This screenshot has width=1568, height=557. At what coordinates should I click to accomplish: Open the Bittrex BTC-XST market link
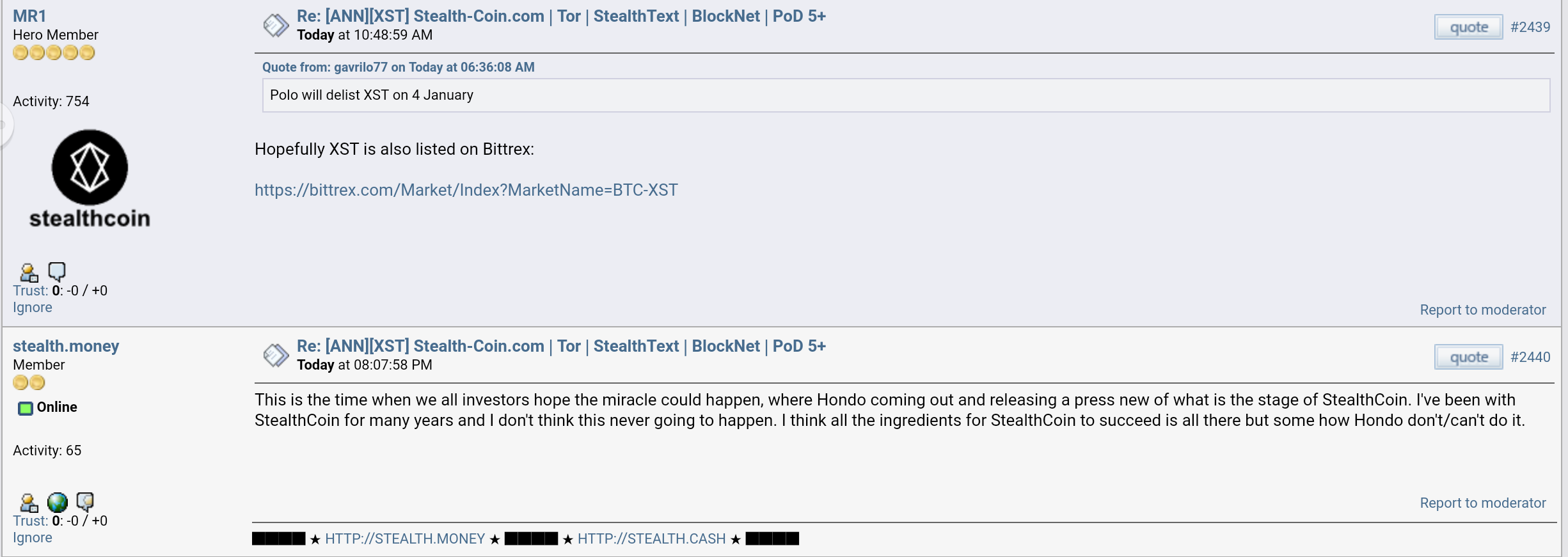coord(466,190)
